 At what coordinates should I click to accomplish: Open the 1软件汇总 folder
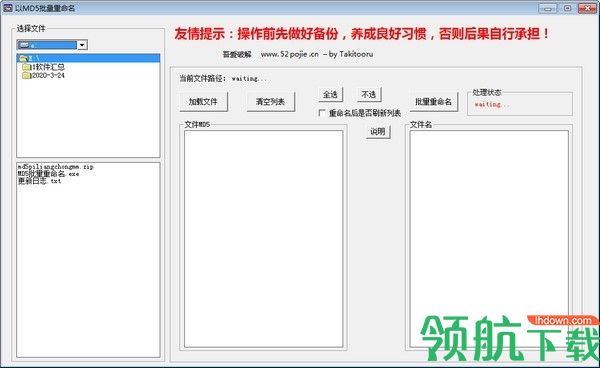47,67
